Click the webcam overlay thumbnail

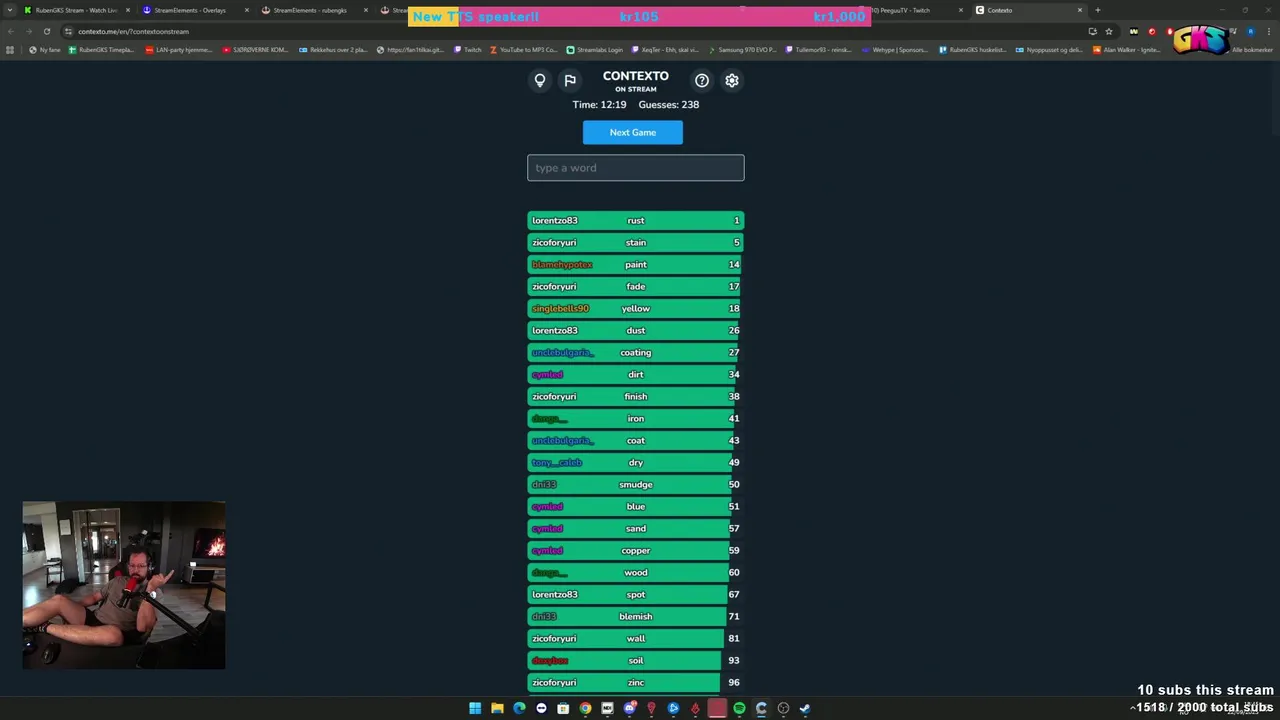tap(124, 586)
